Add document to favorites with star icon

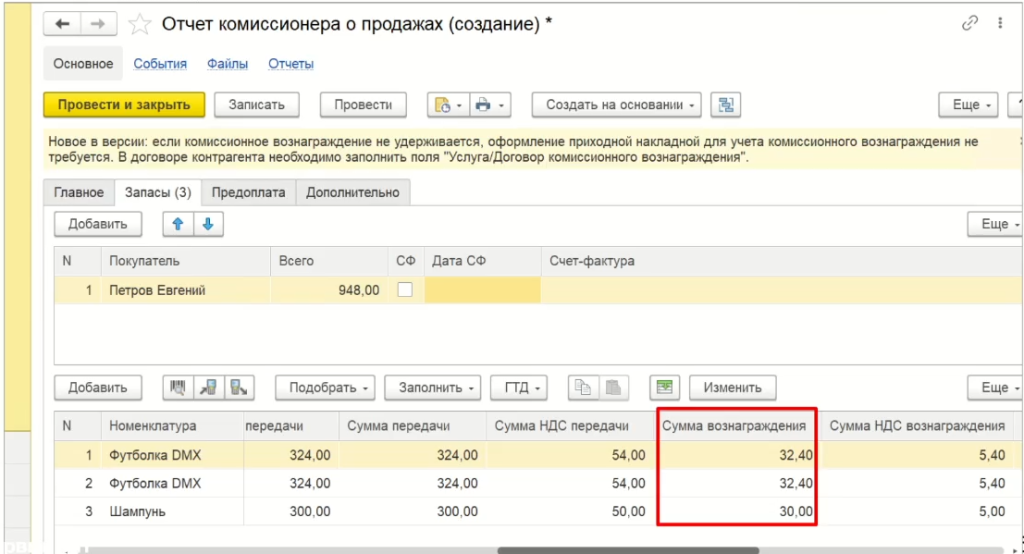[141, 23]
